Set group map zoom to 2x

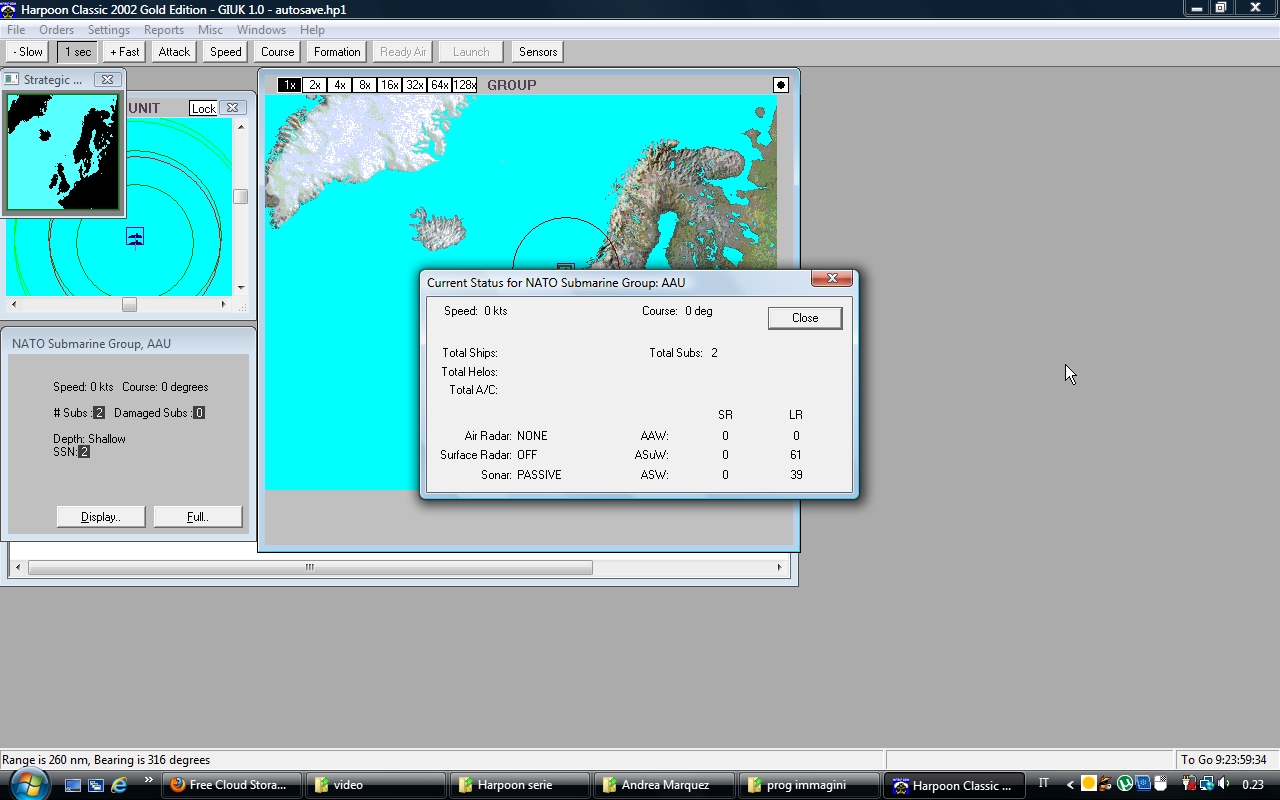pyautogui.click(x=314, y=85)
